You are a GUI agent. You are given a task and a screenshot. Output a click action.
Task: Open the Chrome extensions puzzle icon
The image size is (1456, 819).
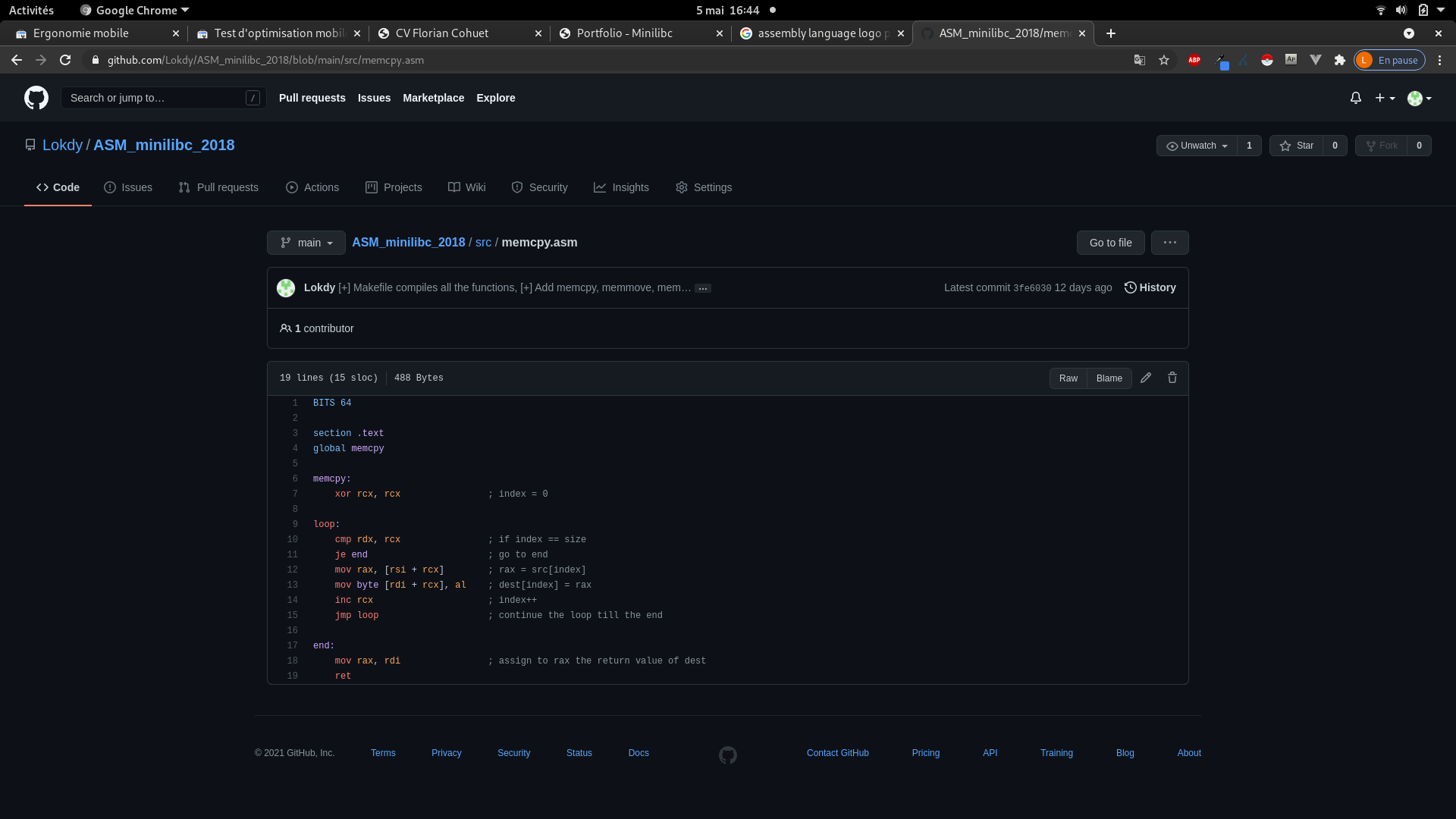pyautogui.click(x=1340, y=60)
